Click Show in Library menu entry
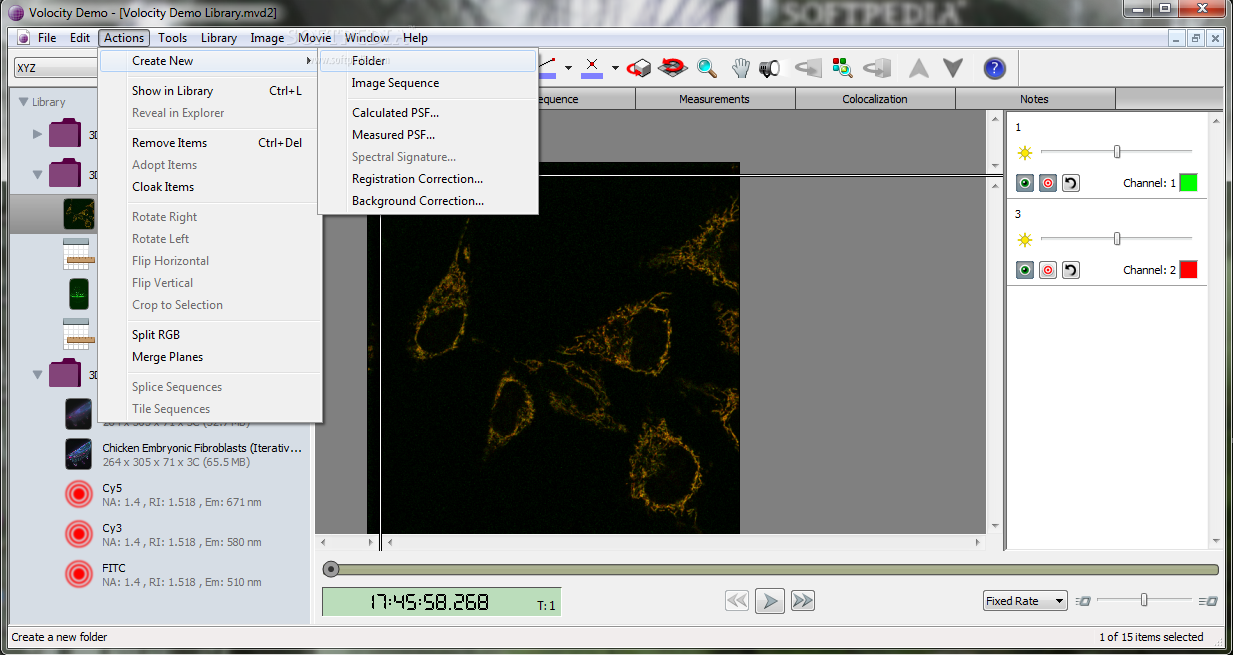Viewport: 1233px width, 655px height. [211, 91]
